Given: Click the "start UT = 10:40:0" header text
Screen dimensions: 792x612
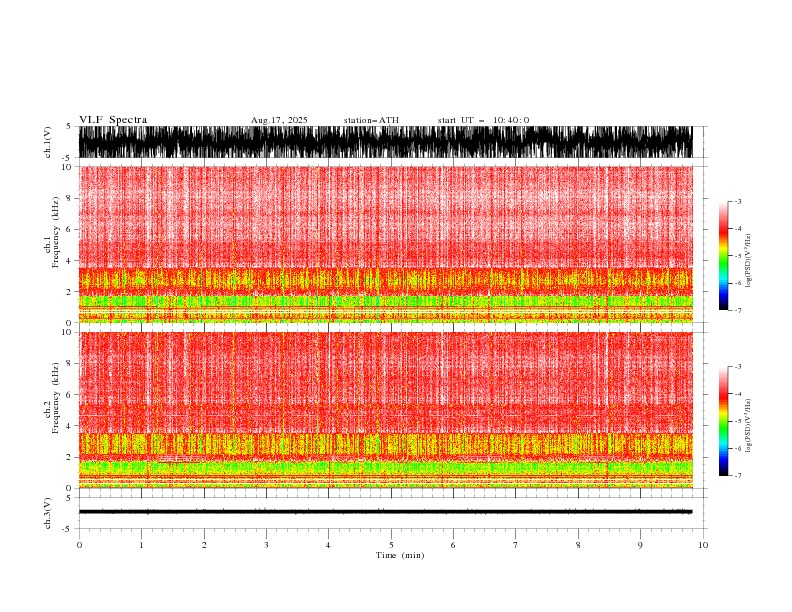Looking at the screenshot, I should pyautogui.click(x=483, y=120).
